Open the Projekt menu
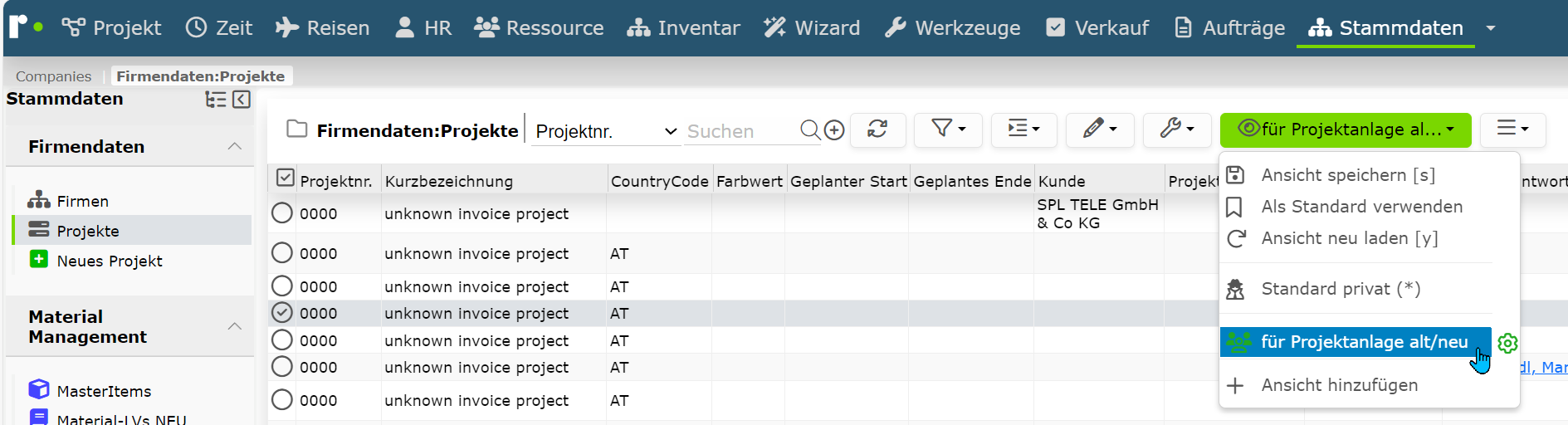 [x=111, y=27]
